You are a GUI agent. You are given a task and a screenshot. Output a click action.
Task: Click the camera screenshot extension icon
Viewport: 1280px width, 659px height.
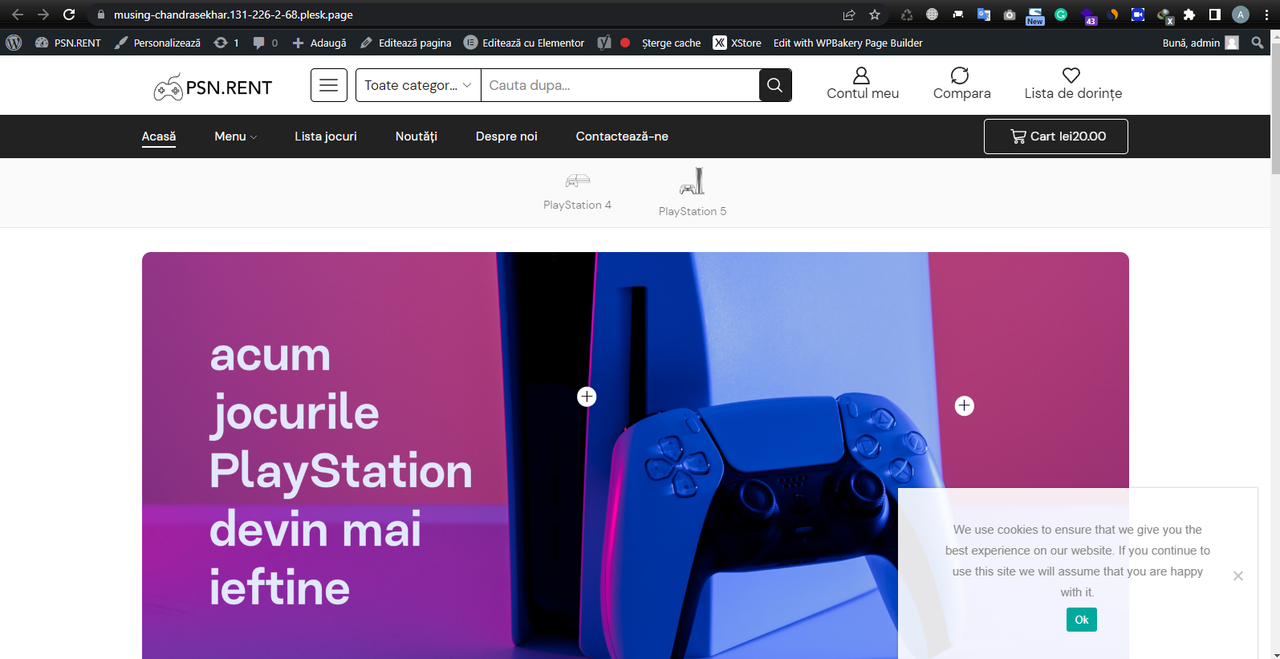1009,15
